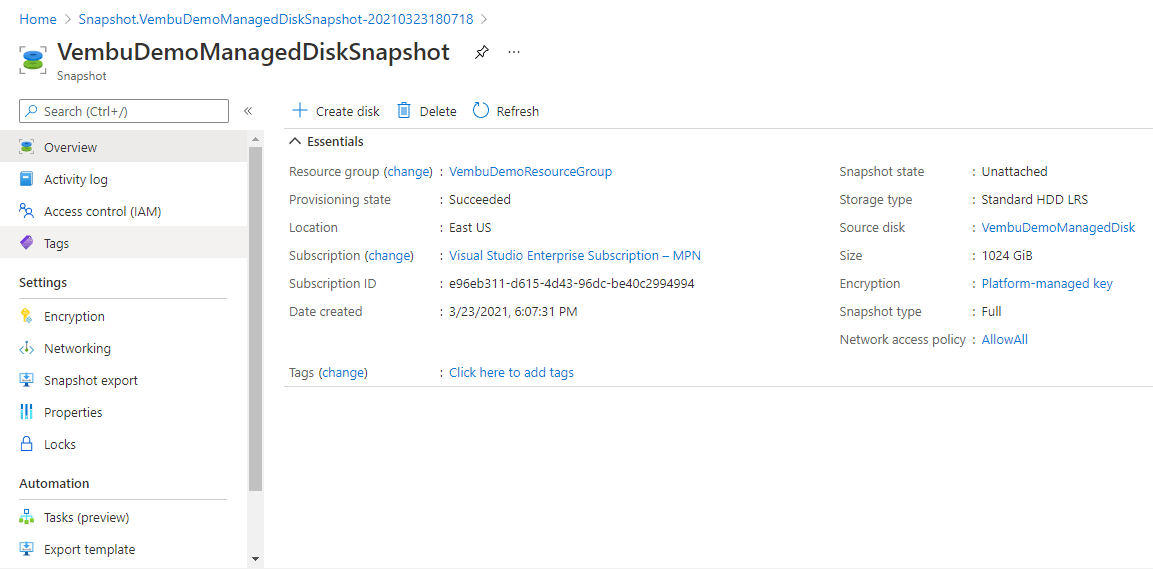Open the Activity log menu item

[124, 179]
